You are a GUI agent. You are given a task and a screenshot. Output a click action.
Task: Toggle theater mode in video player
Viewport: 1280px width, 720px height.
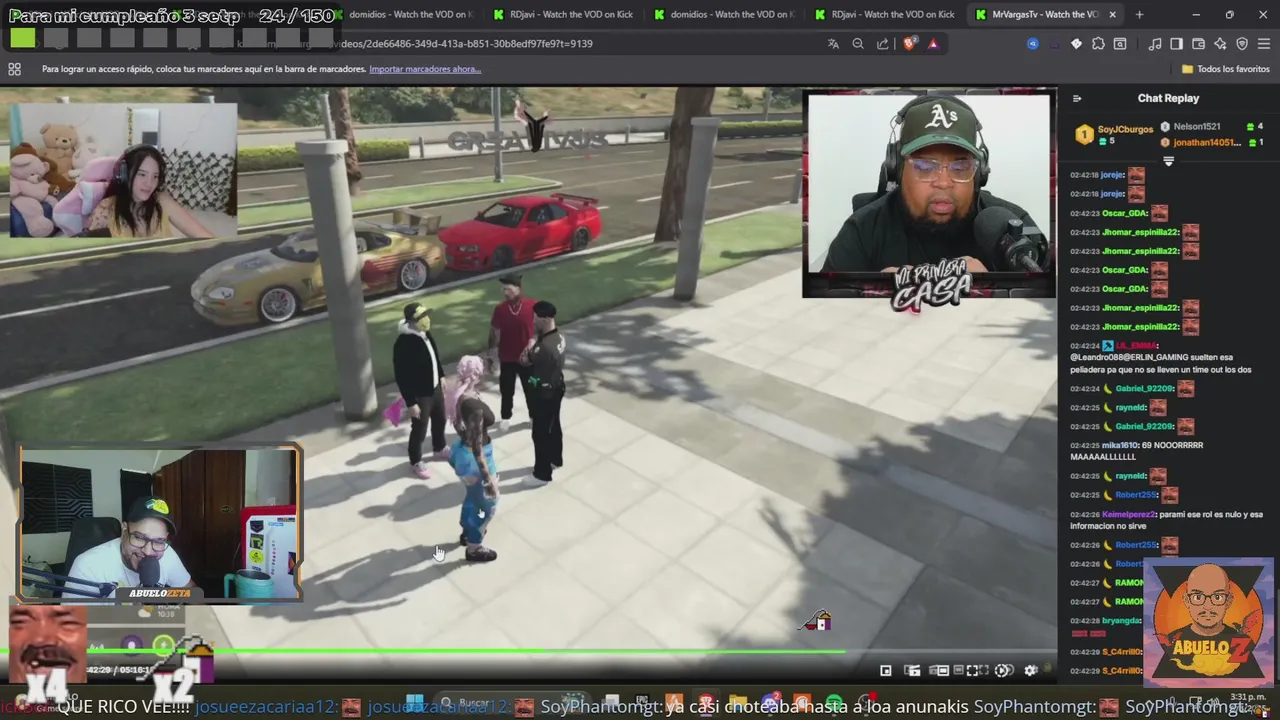941,670
